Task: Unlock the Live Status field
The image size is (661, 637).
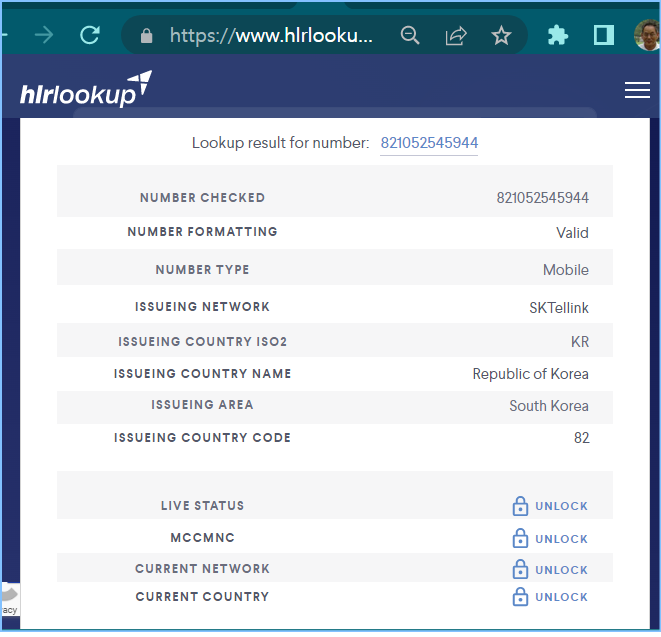Action: 561,506
